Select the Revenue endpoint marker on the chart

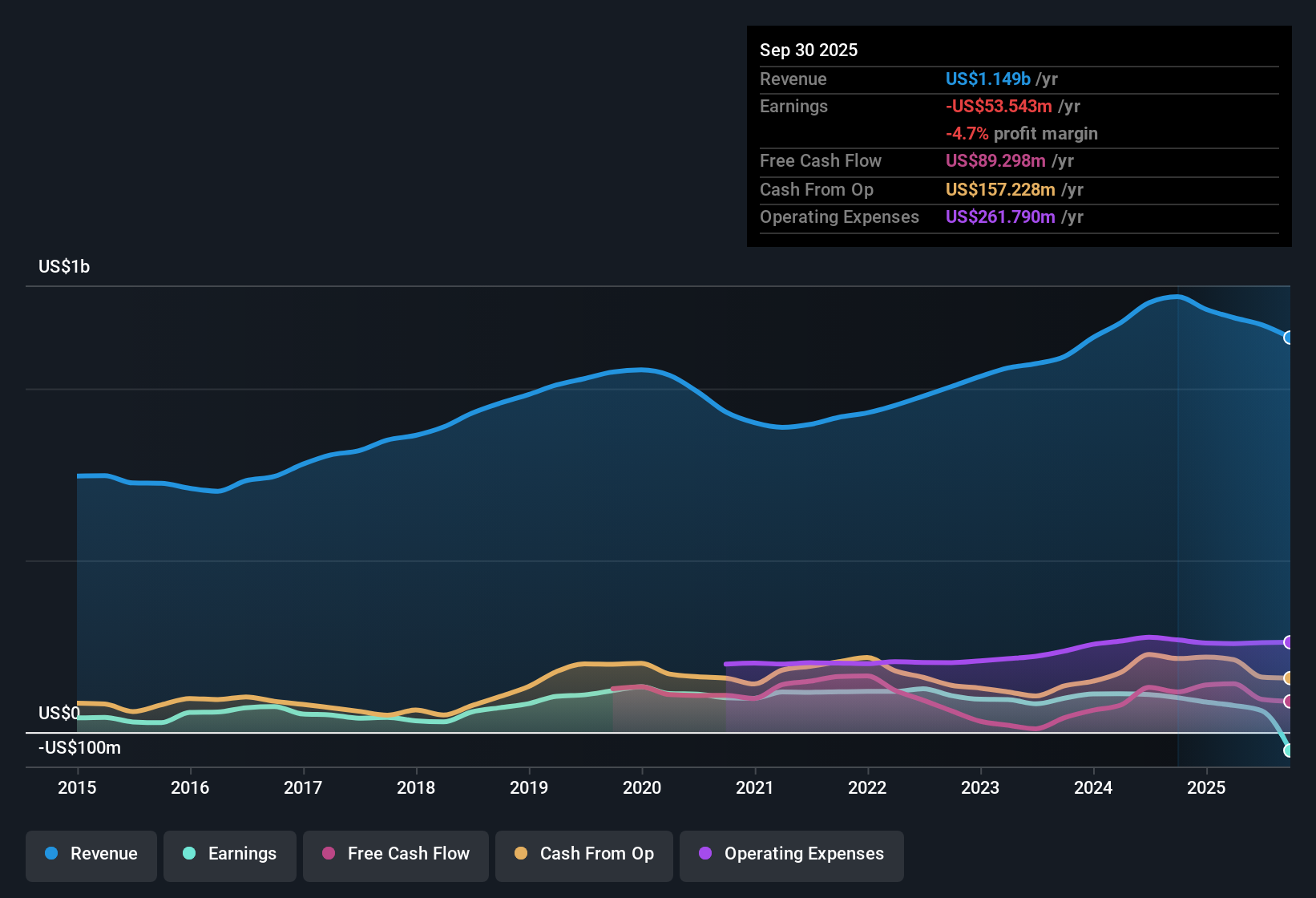pyautogui.click(x=1289, y=338)
